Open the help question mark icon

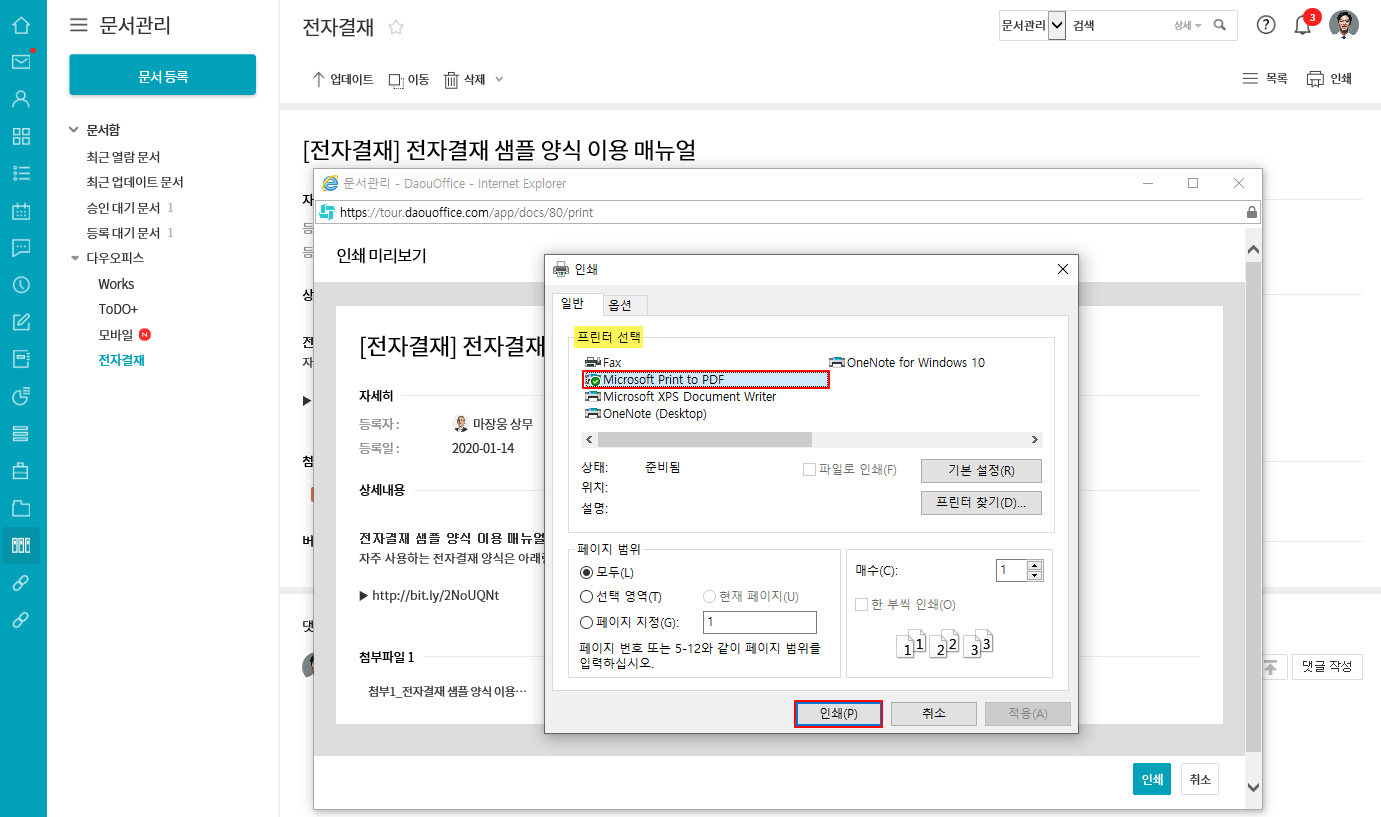[x=1266, y=26]
